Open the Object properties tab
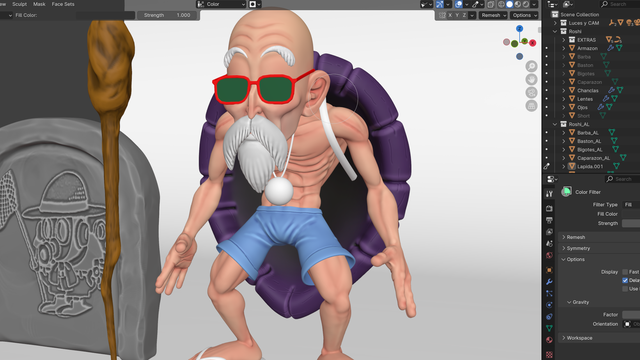The height and width of the screenshot is (360, 640). coord(549,270)
